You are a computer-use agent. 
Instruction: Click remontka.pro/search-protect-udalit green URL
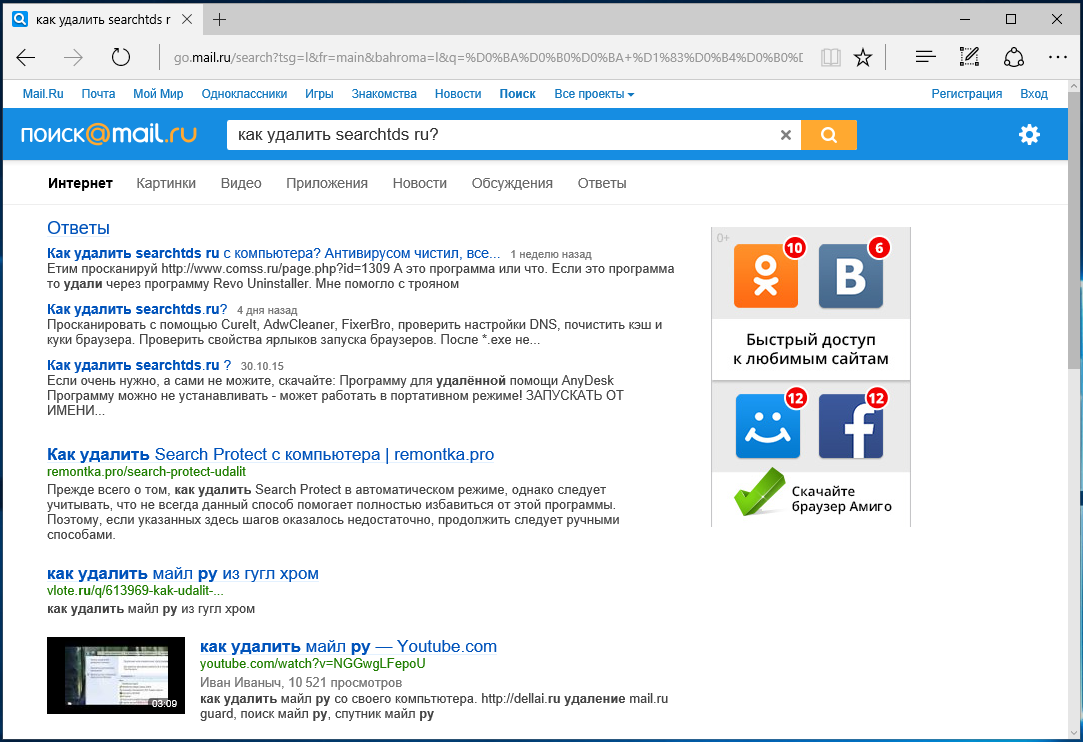click(x=146, y=472)
